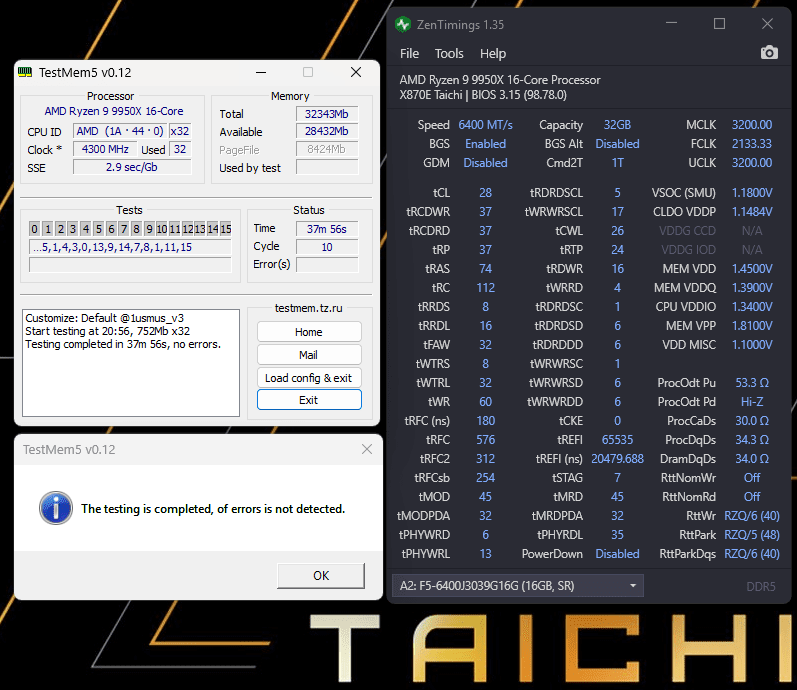Screen dimensions: 797x690
Task: Click the tREFI (ns) value 20479.688
Action: click(x=617, y=459)
